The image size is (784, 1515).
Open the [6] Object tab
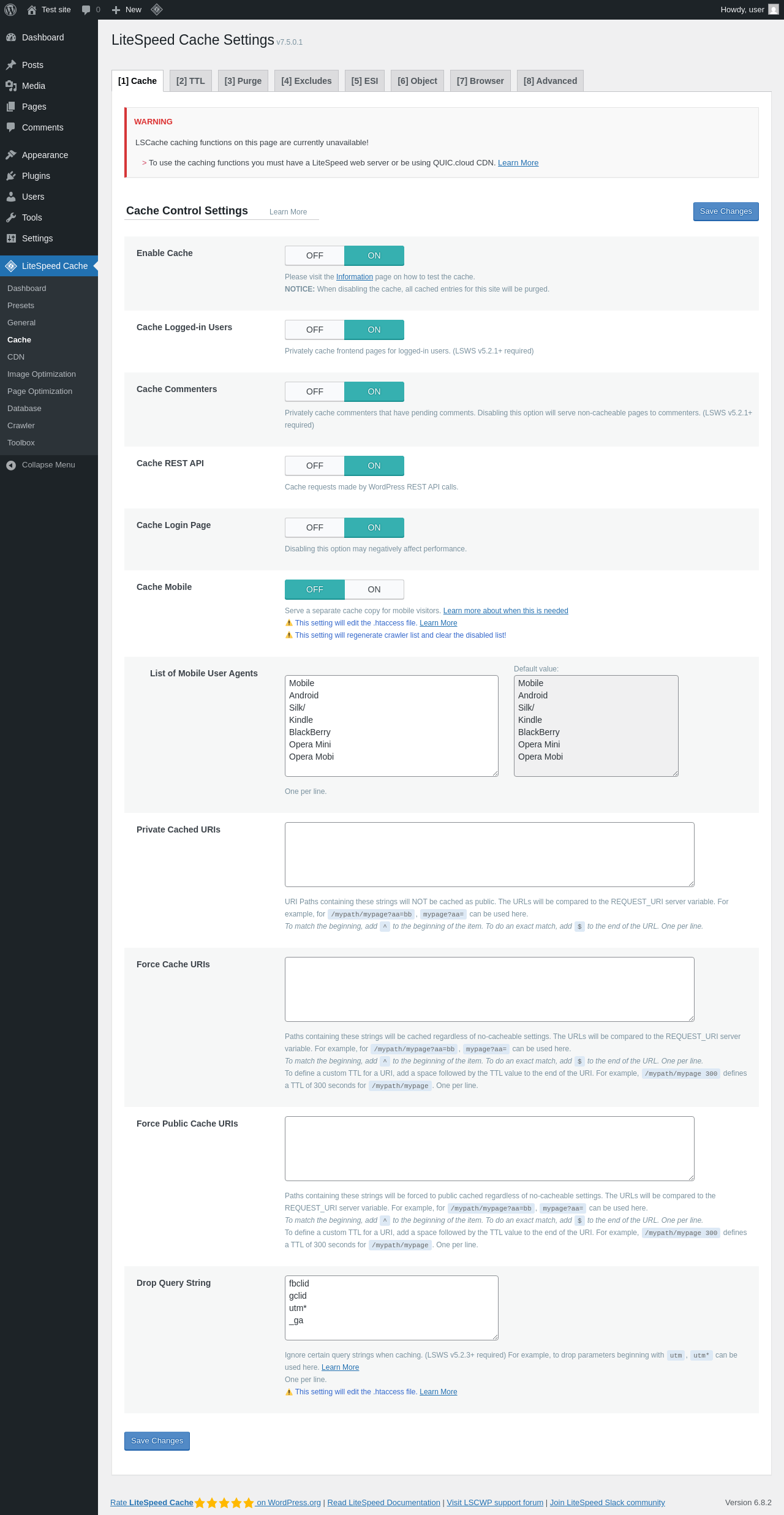(417, 81)
